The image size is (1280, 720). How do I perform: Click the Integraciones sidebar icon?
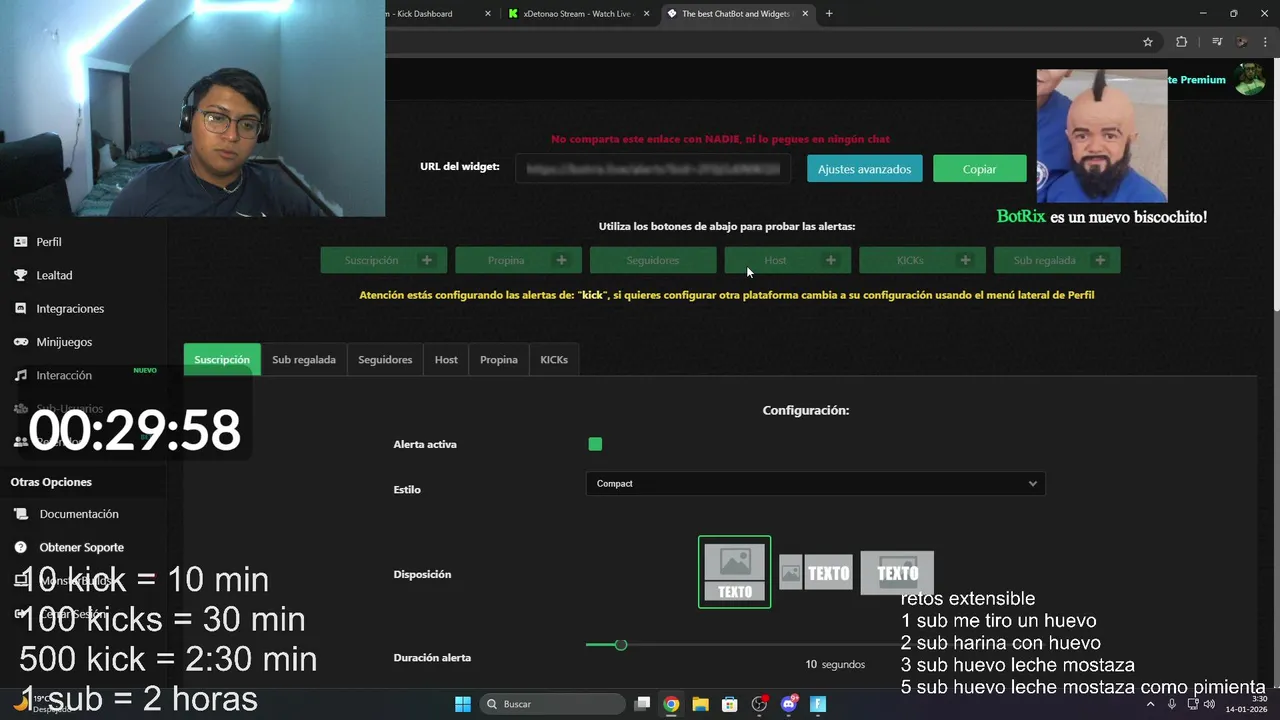(20, 309)
